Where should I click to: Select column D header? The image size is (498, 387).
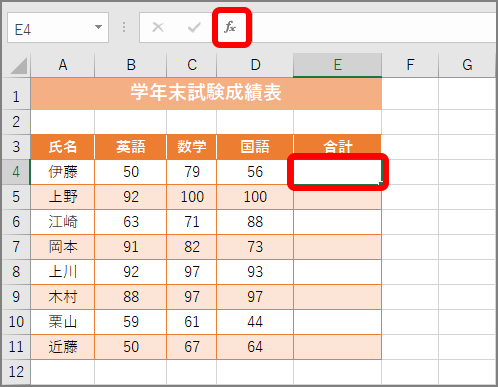(255, 65)
